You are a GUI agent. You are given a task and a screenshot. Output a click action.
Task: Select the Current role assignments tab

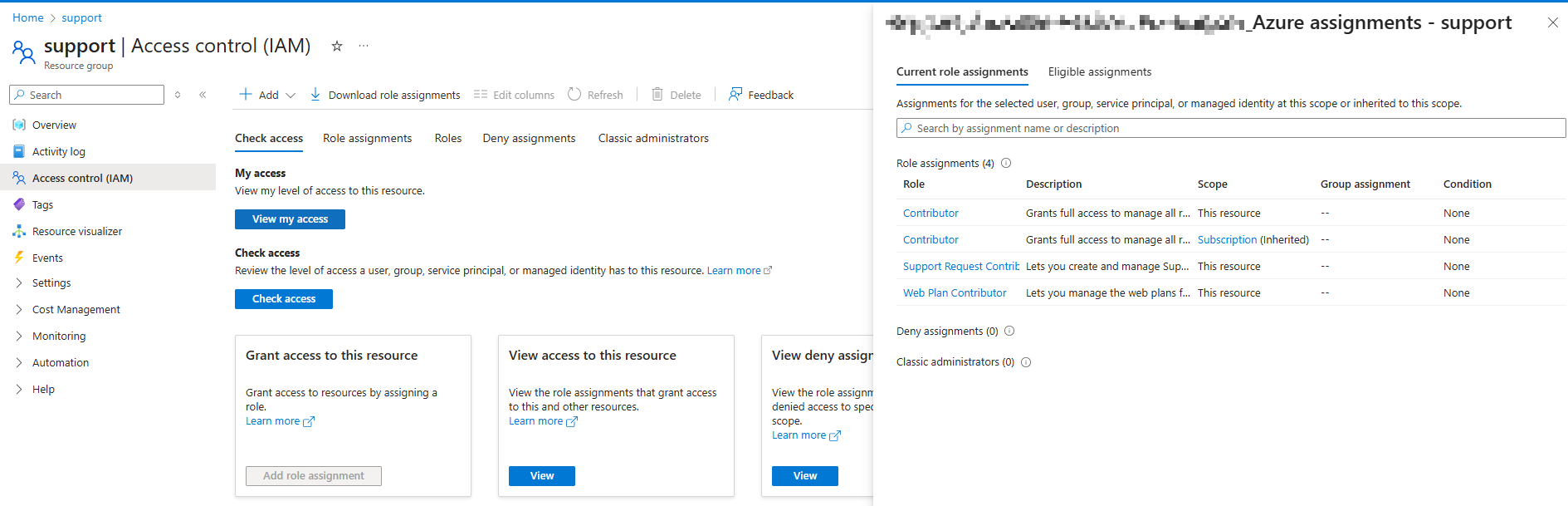[x=962, y=72]
